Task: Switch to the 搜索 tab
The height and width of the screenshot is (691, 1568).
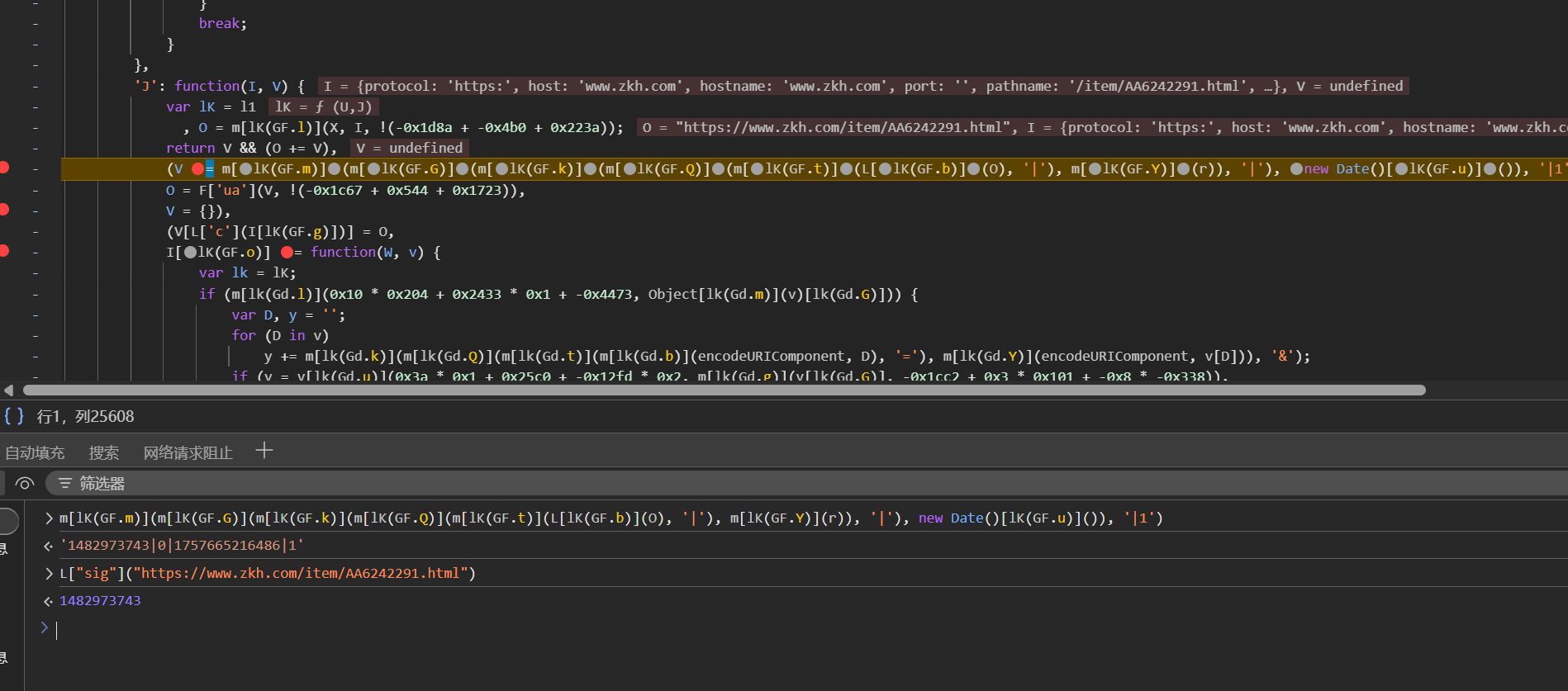Action: [104, 452]
